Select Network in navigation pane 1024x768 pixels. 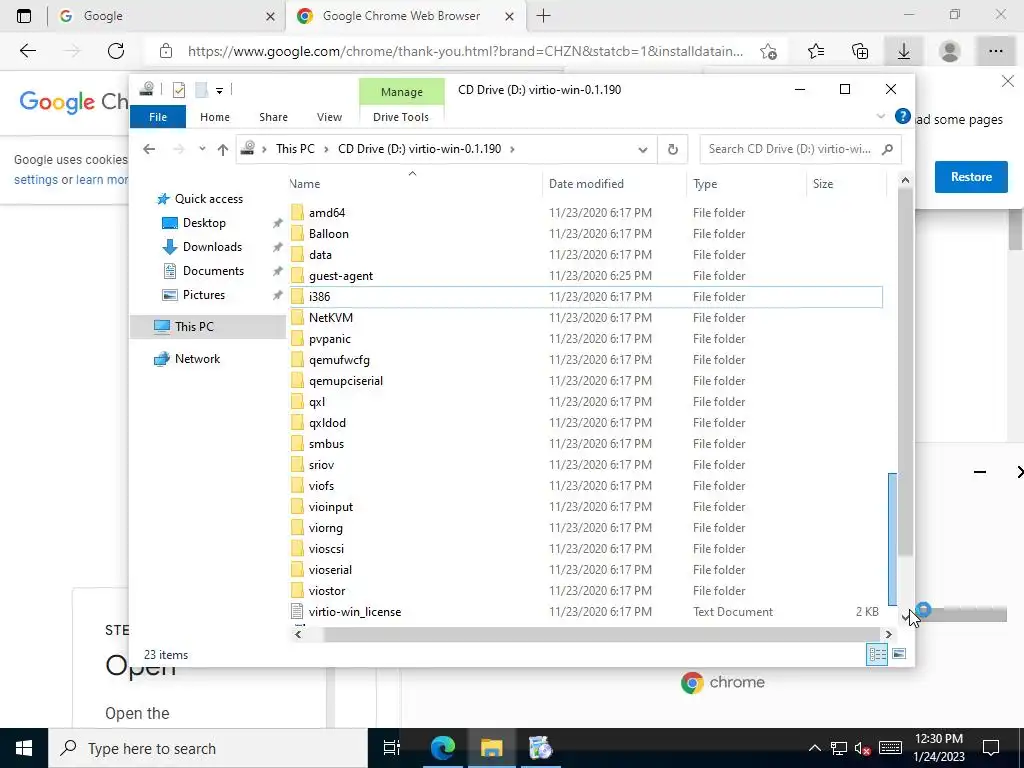pos(197,359)
